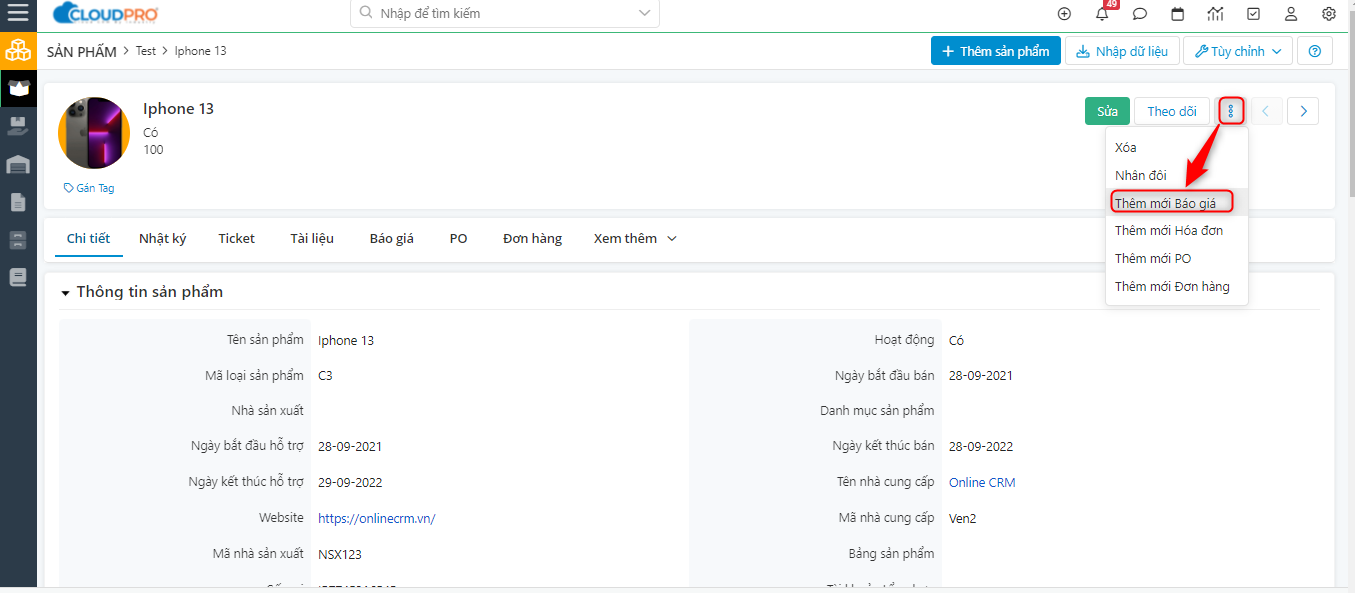This screenshot has width=1355, height=593.
Task: Open the hand-box sidebar icon
Action: pos(18,126)
